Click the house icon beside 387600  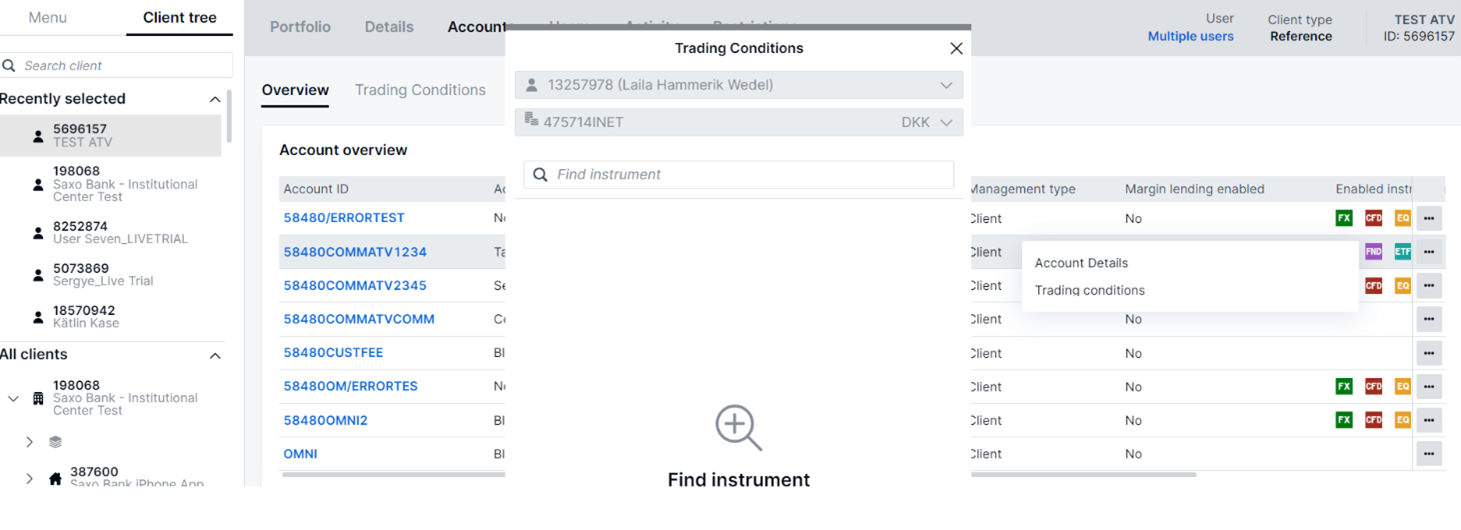coord(55,478)
